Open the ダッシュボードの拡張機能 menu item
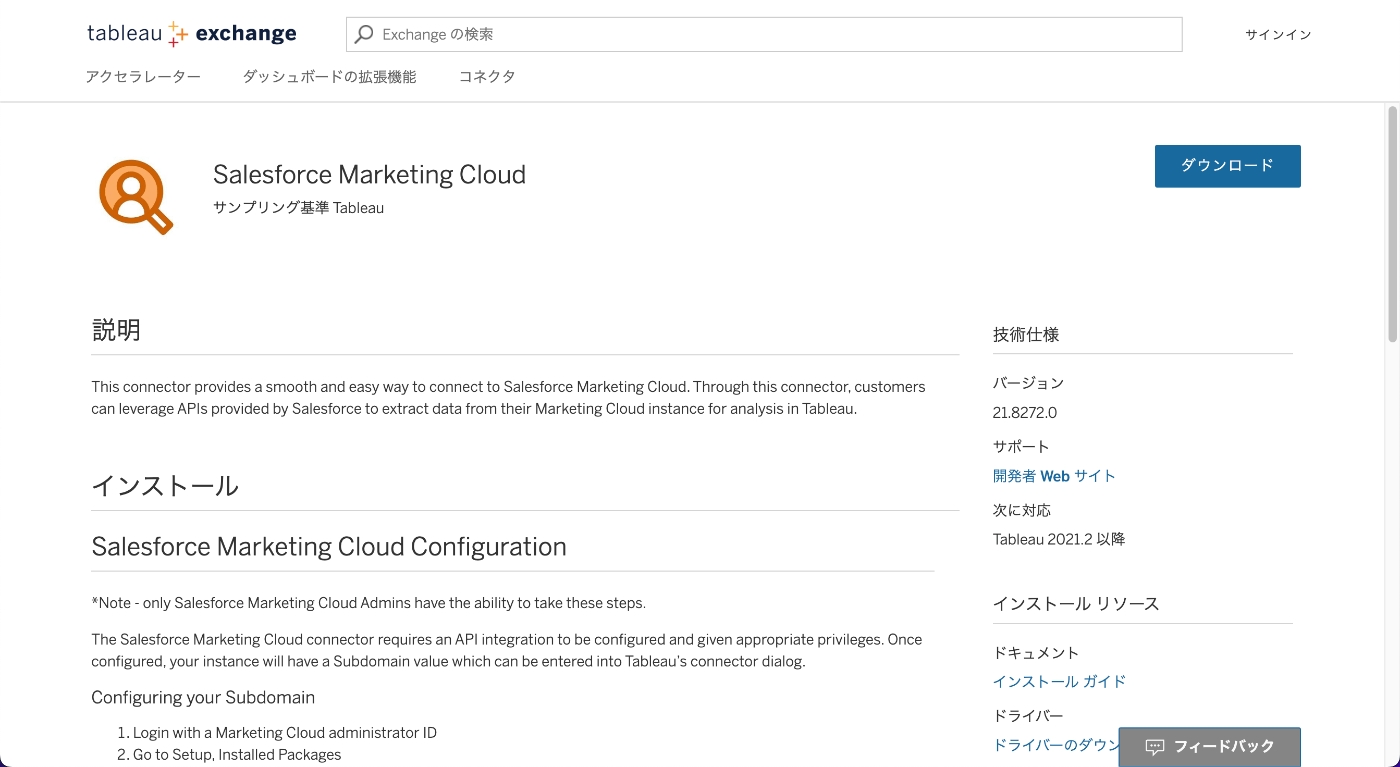Viewport: 1400px width, 767px height. point(329,76)
